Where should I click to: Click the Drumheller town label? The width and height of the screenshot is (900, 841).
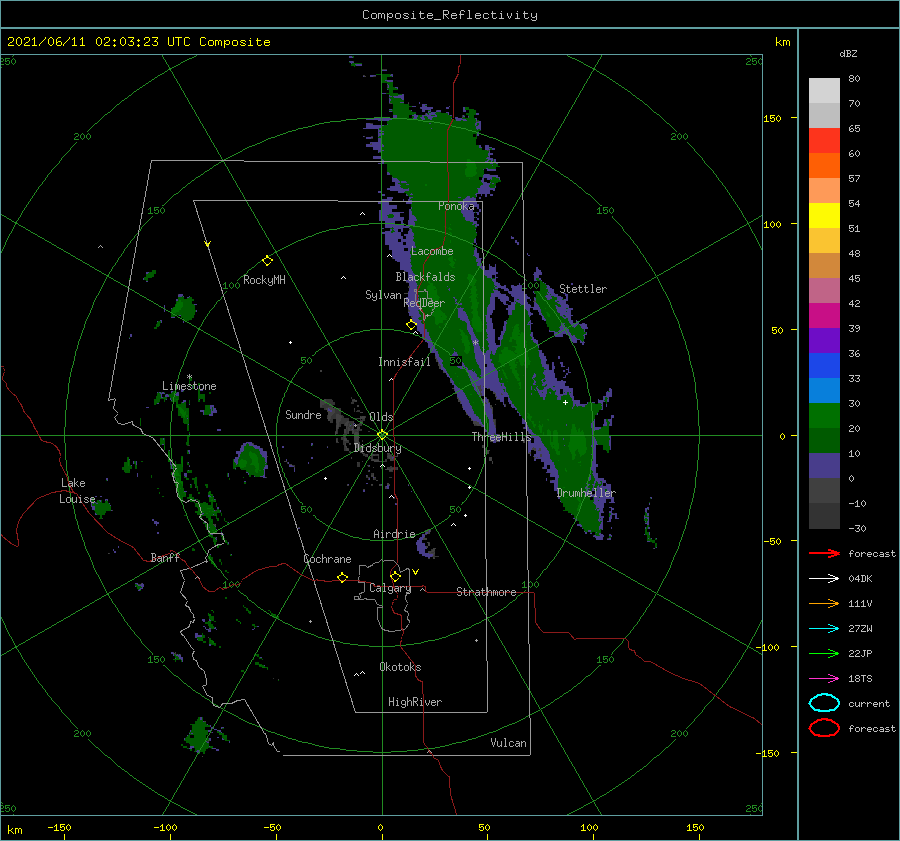click(x=586, y=493)
